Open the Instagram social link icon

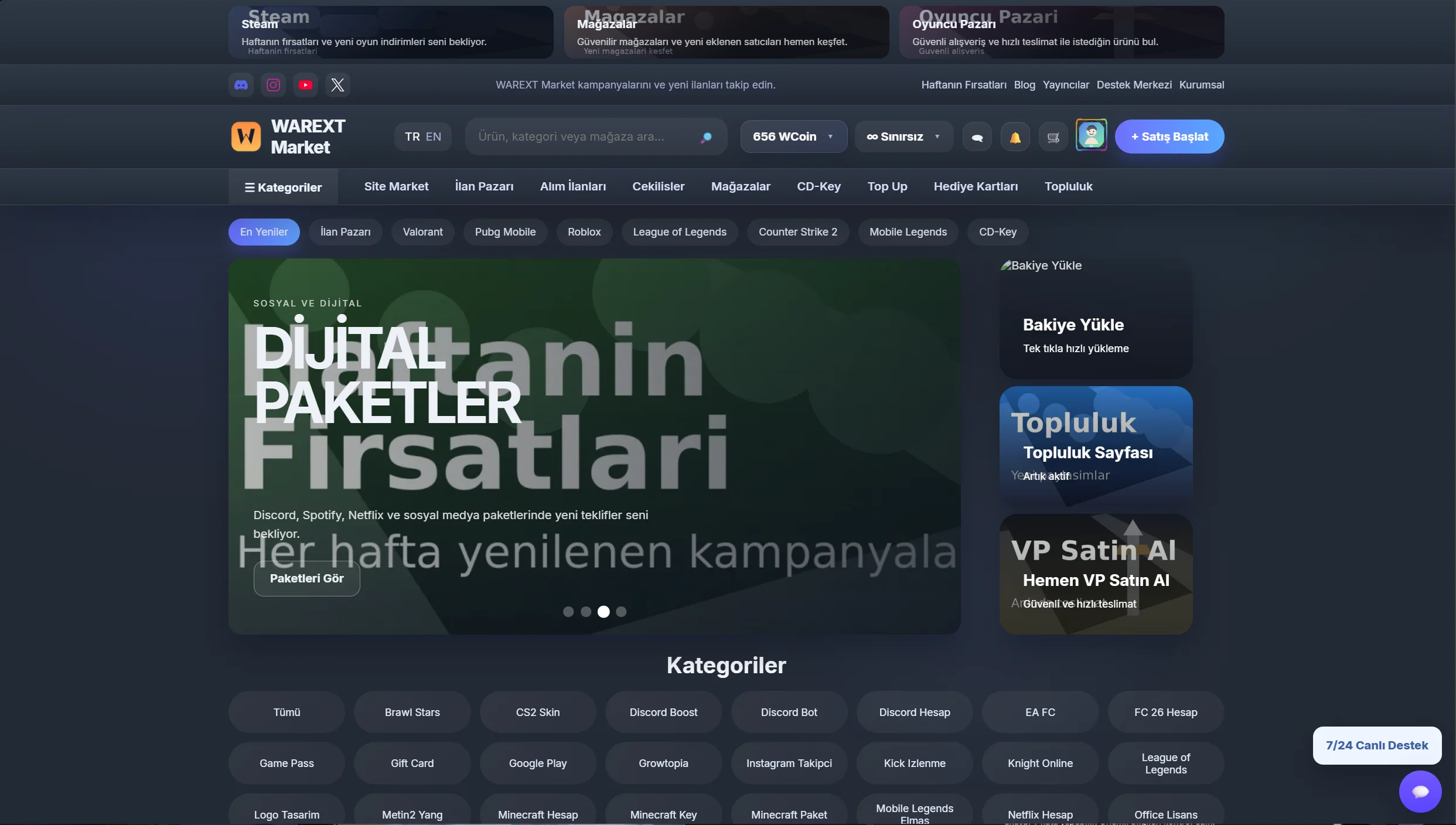coord(273,85)
